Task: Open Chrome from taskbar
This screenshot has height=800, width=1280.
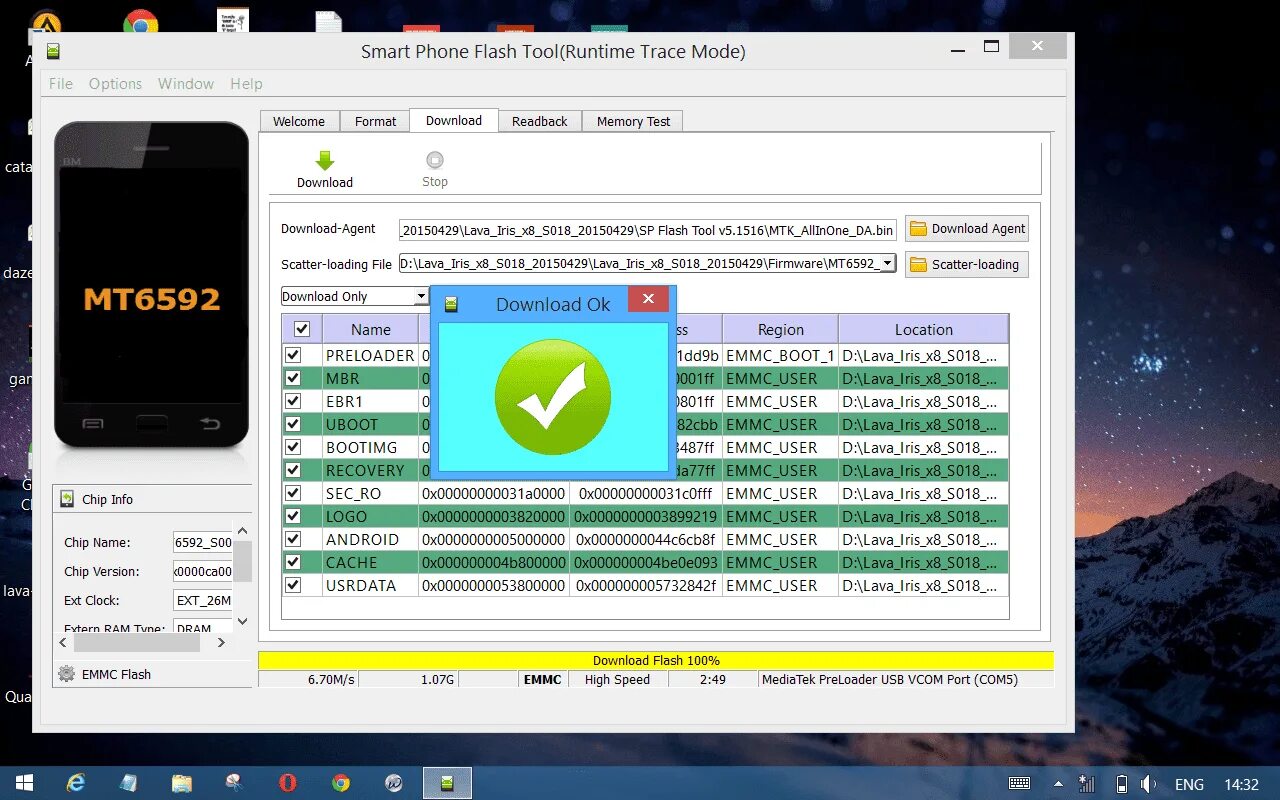Action: (341, 783)
